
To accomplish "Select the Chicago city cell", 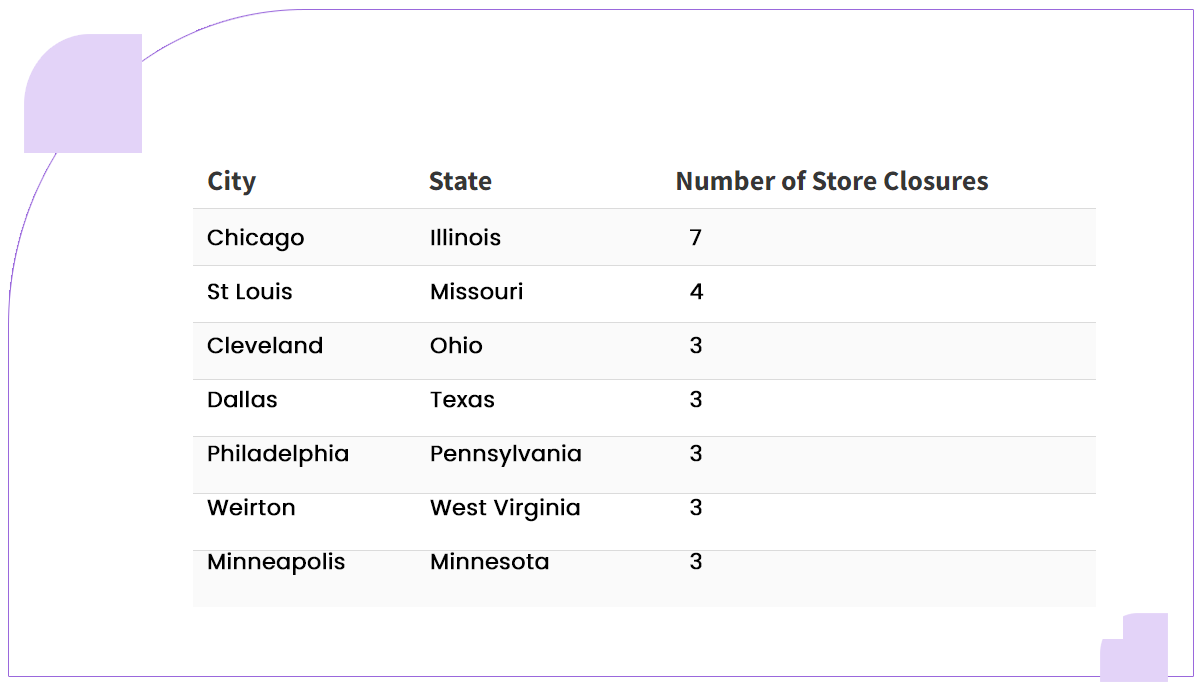I will point(255,238).
